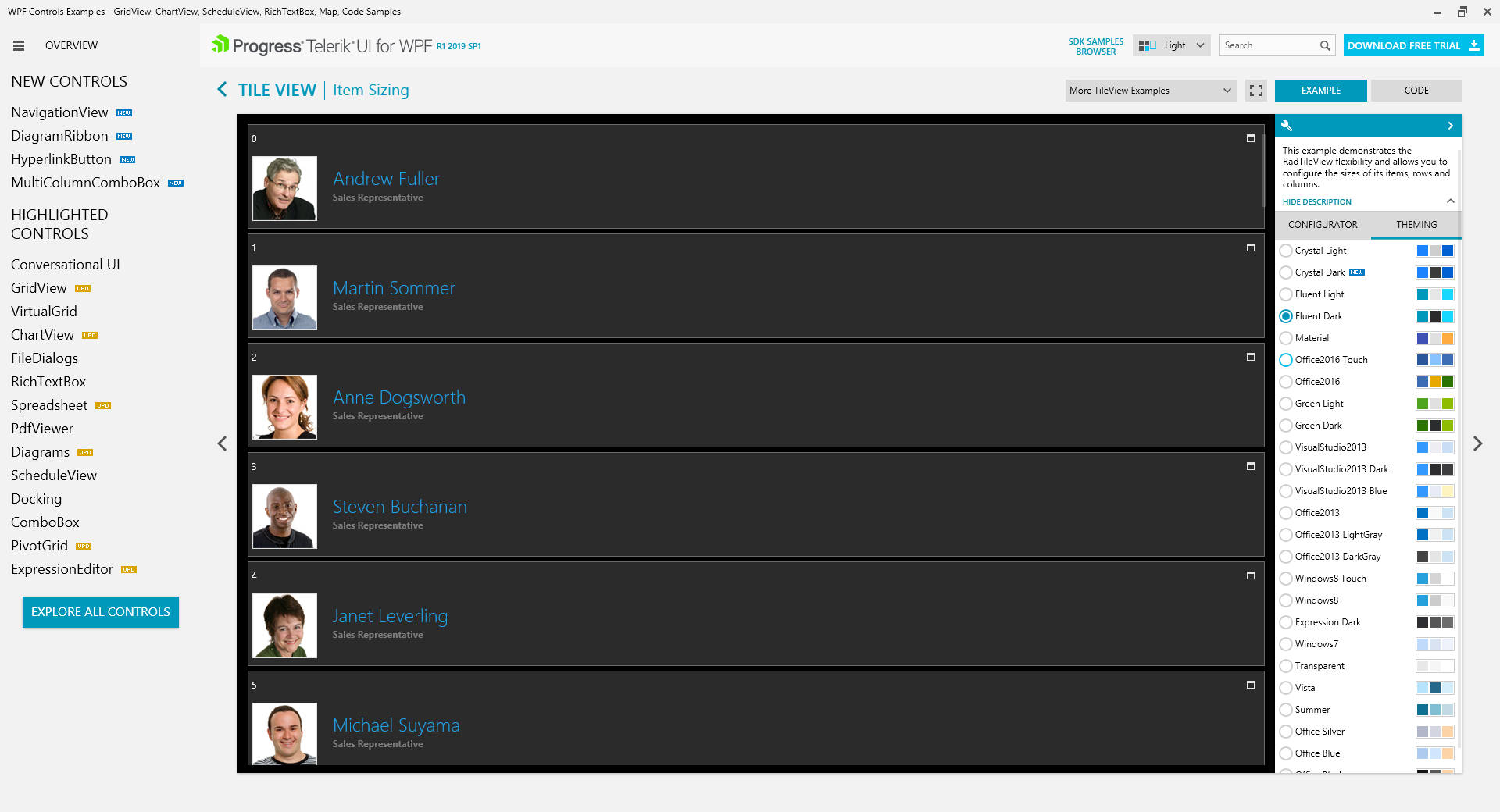Screen dimensions: 1500x812
Task: Click the UPD badge next to ExpressionEditor
Action: (x=129, y=570)
